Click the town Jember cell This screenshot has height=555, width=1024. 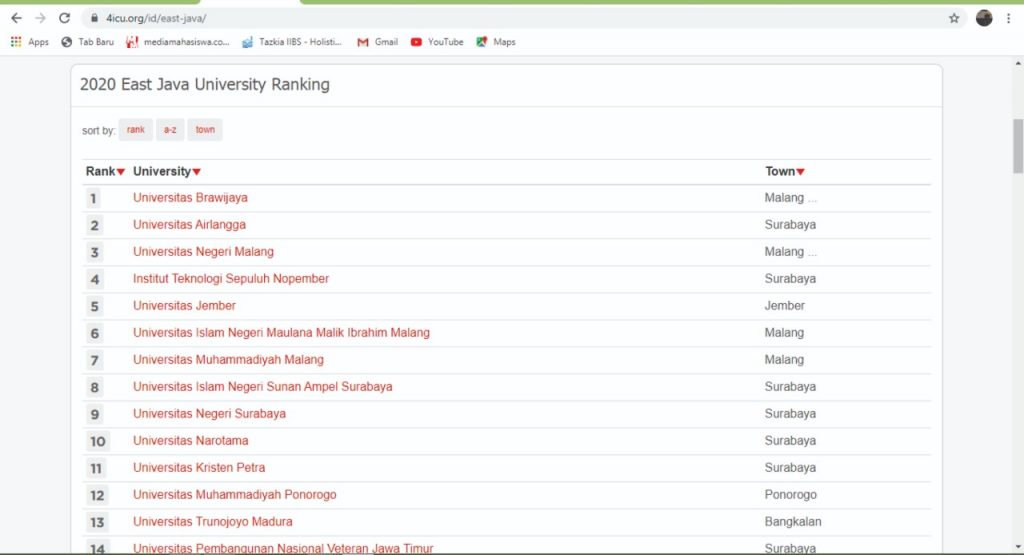click(x=784, y=306)
